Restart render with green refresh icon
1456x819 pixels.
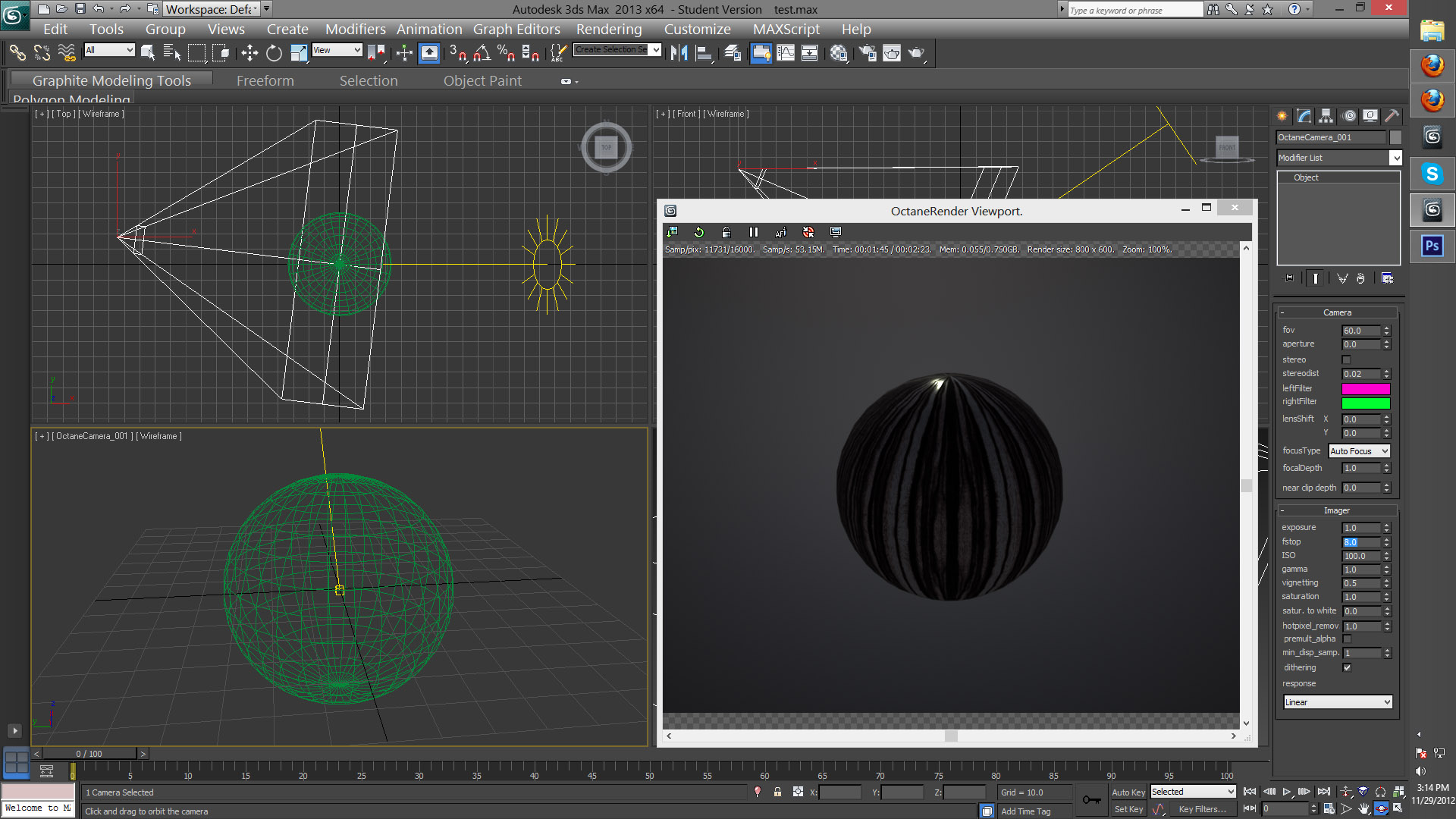699,232
